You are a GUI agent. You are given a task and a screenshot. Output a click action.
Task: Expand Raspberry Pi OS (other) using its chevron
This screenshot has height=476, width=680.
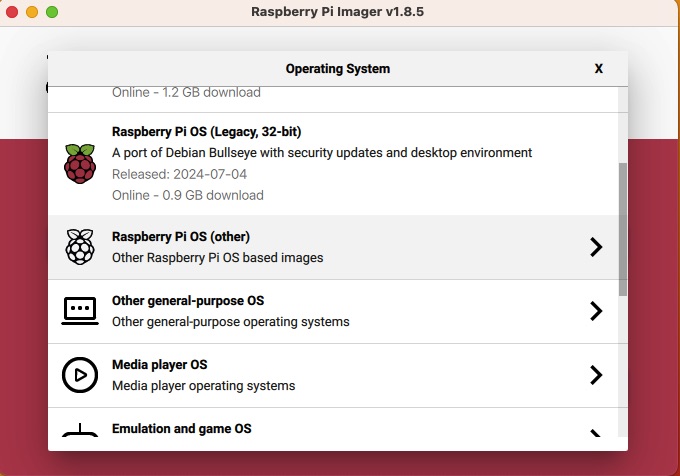pos(596,247)
